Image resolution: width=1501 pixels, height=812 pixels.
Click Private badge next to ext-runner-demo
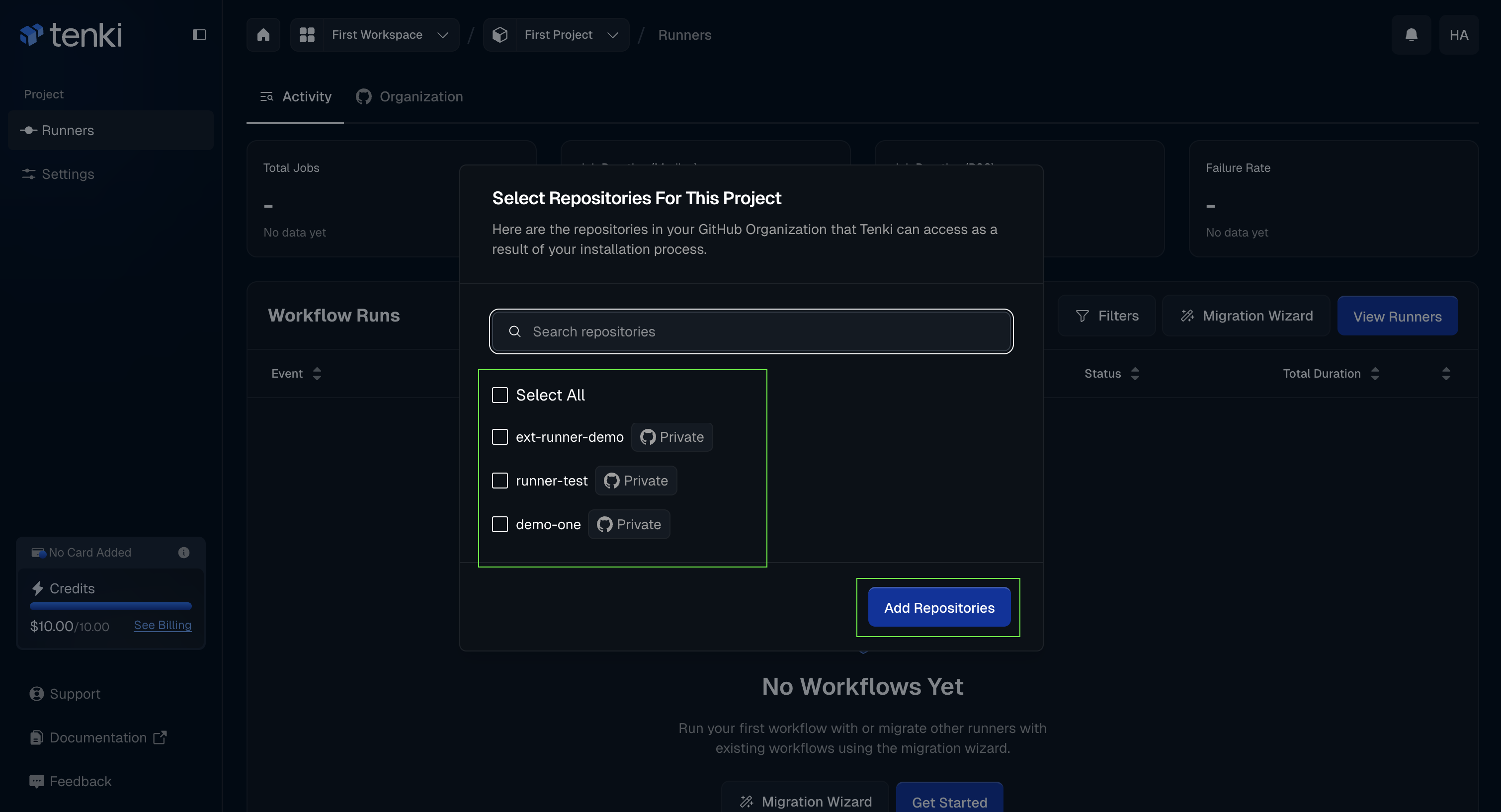(x=672, y=437)
